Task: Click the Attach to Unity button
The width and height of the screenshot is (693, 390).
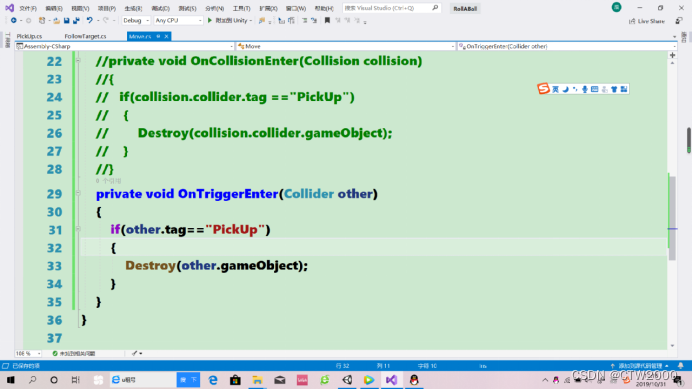Action: coord(229,20)
